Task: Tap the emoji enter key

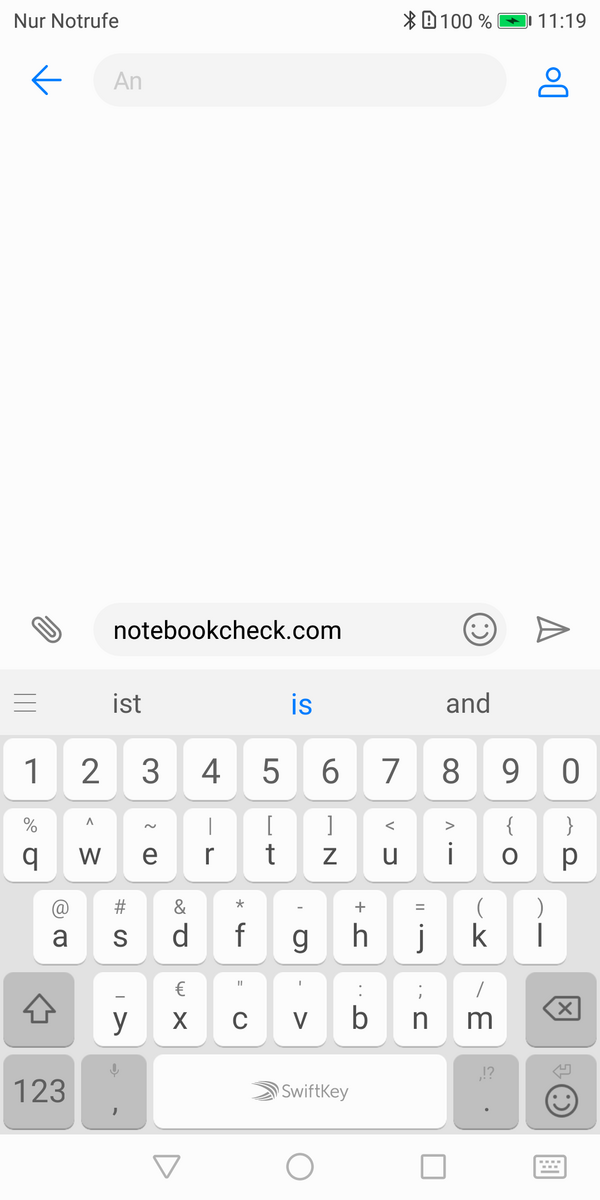Action: (561, 1091)
